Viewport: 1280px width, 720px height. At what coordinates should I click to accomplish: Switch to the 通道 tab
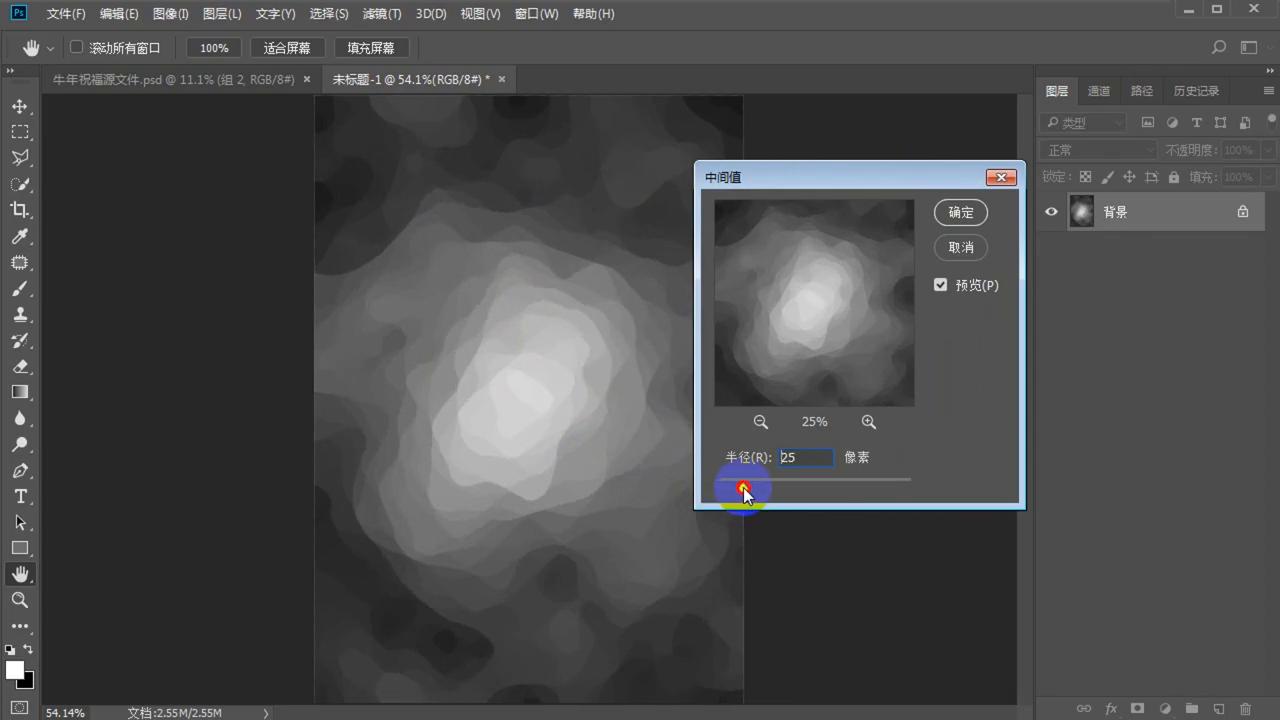1098,91
